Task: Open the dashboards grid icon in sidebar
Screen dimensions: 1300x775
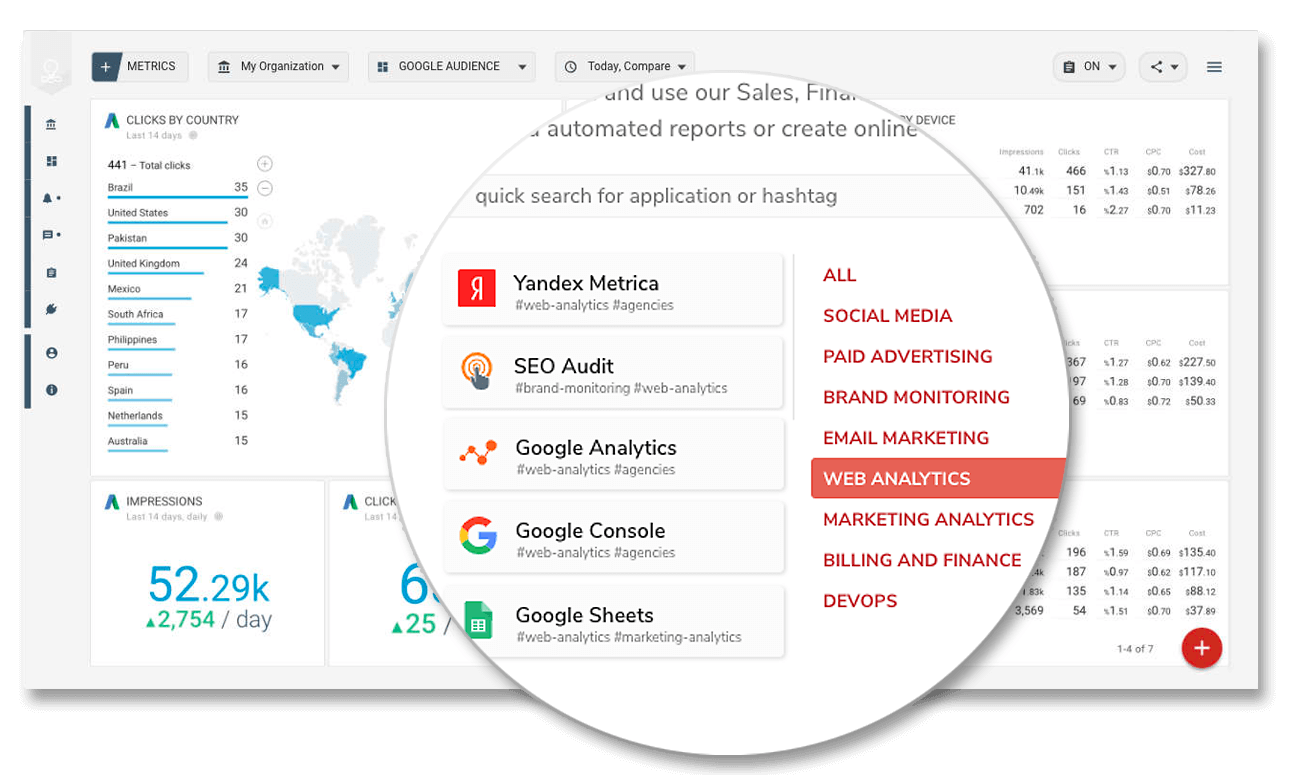Action: click(51, 161)
